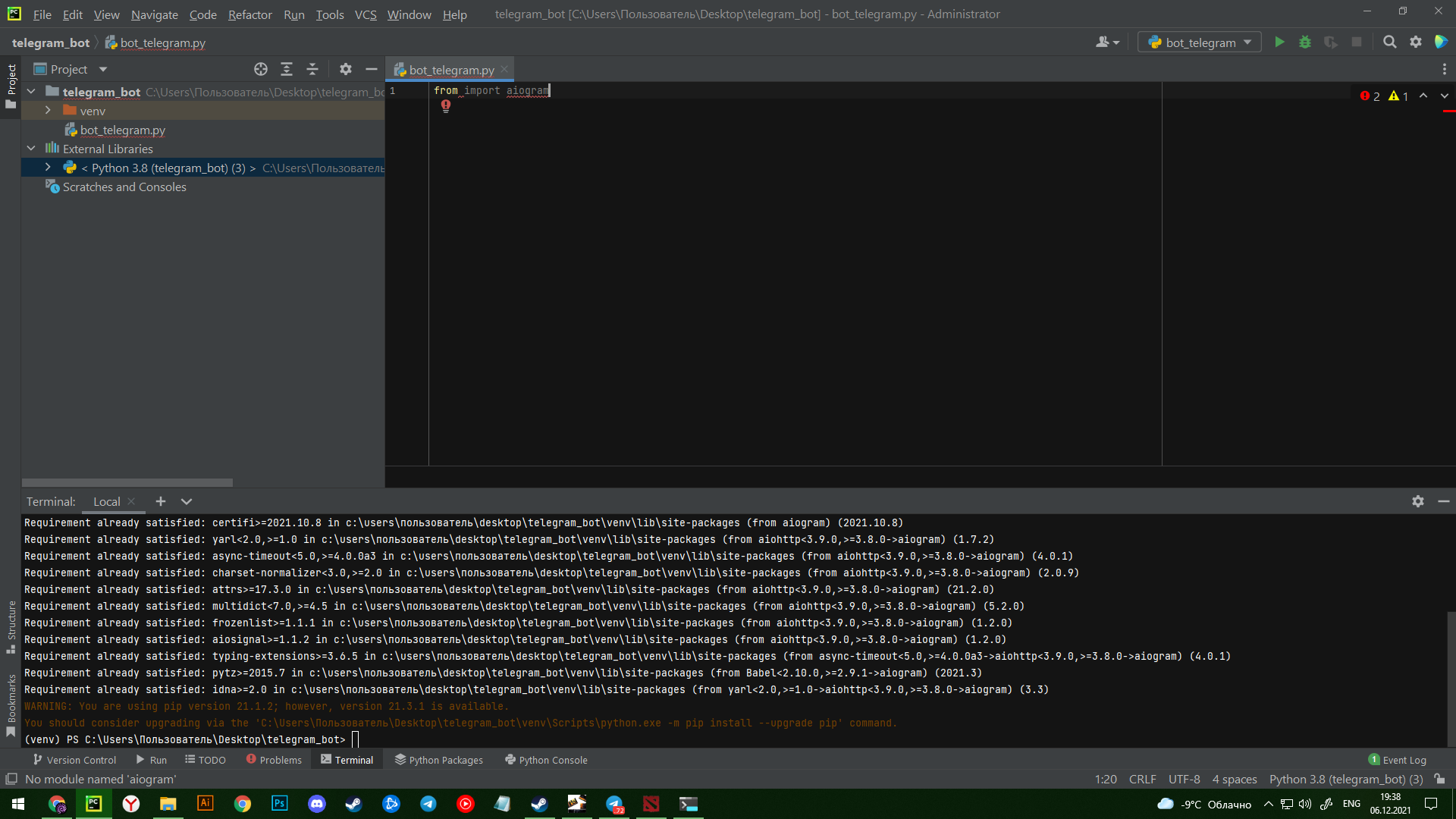Expand Python 3.8 (telegram_bot) library node
Image resolution: width=1456 pixels, height=819 pixels.
tap(48, 168)
